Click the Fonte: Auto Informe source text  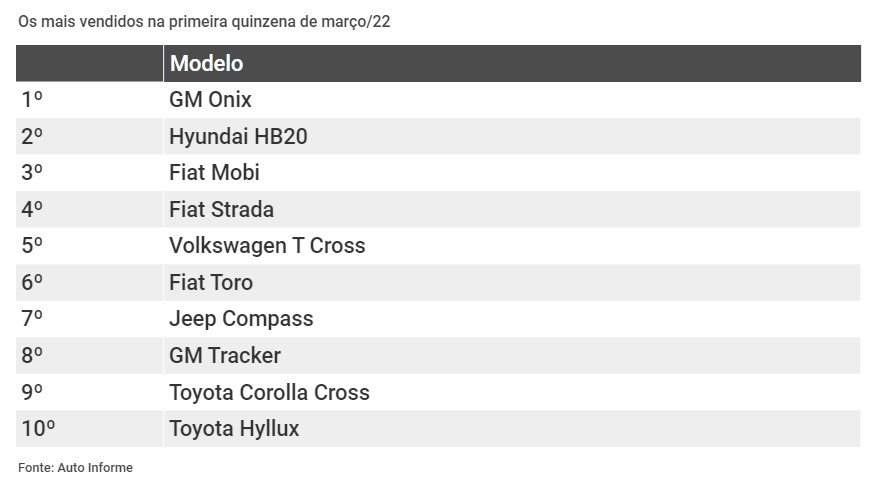coord(75,468)
